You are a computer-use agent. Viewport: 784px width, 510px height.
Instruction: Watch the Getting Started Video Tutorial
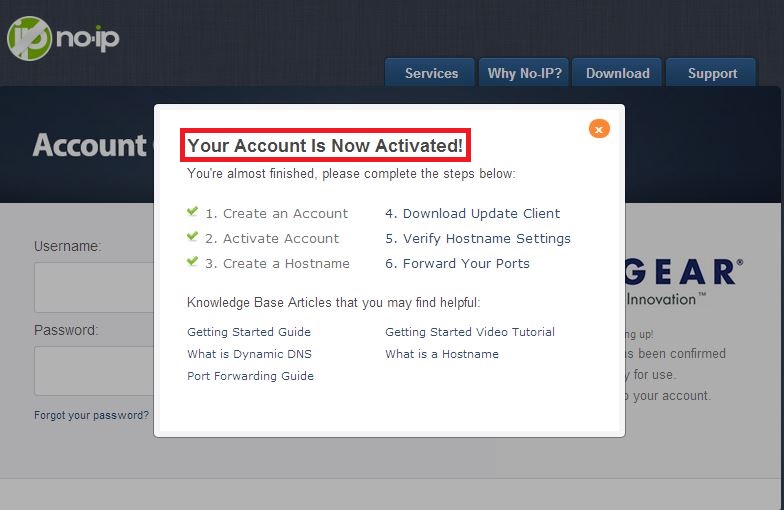click(x=469, y=332)
